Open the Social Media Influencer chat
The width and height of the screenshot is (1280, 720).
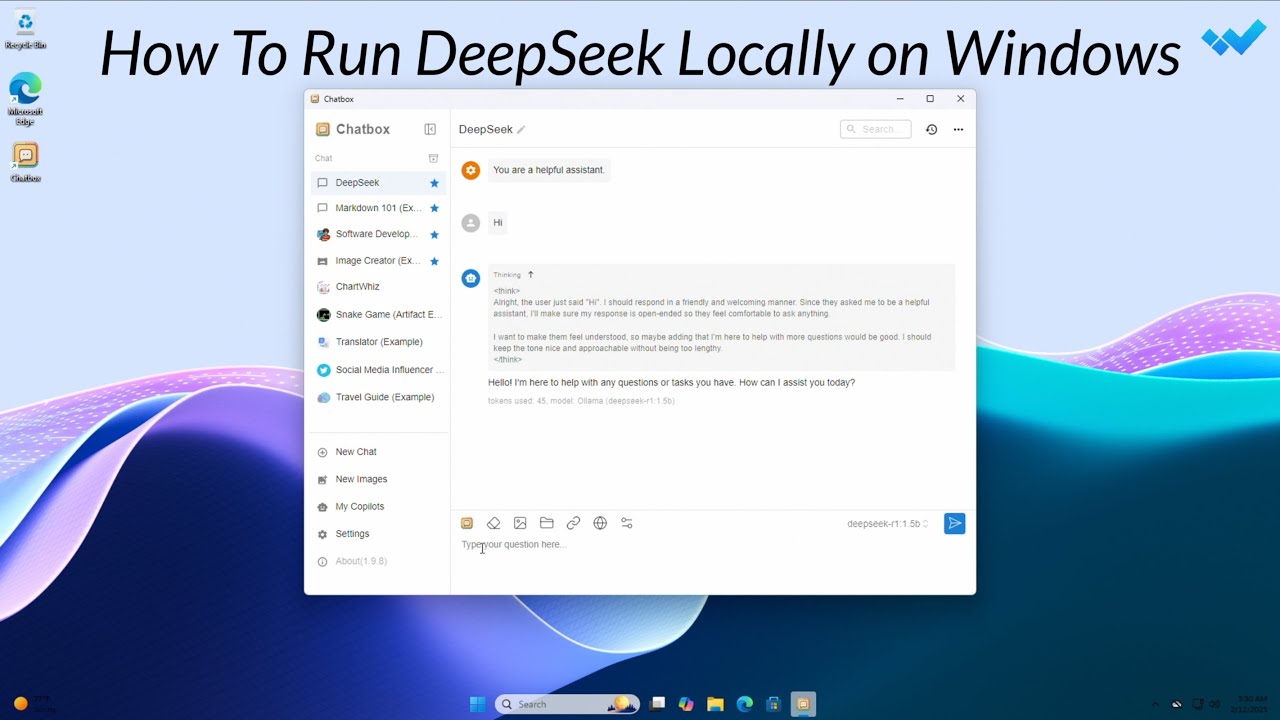tap(378, 370)
